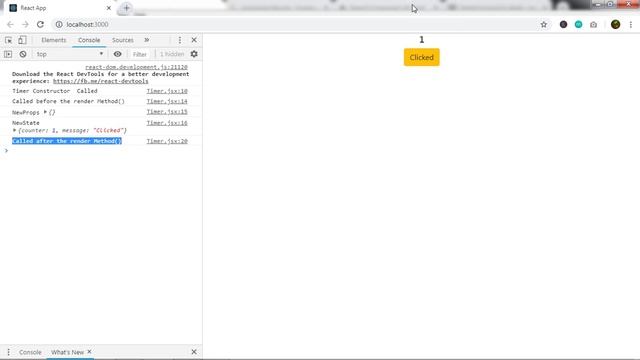Viewport: 640px width, 360px height.
Task: Open the Timer.jsx:10 source link
Action: pyautogui.click(x=167, y=91)
